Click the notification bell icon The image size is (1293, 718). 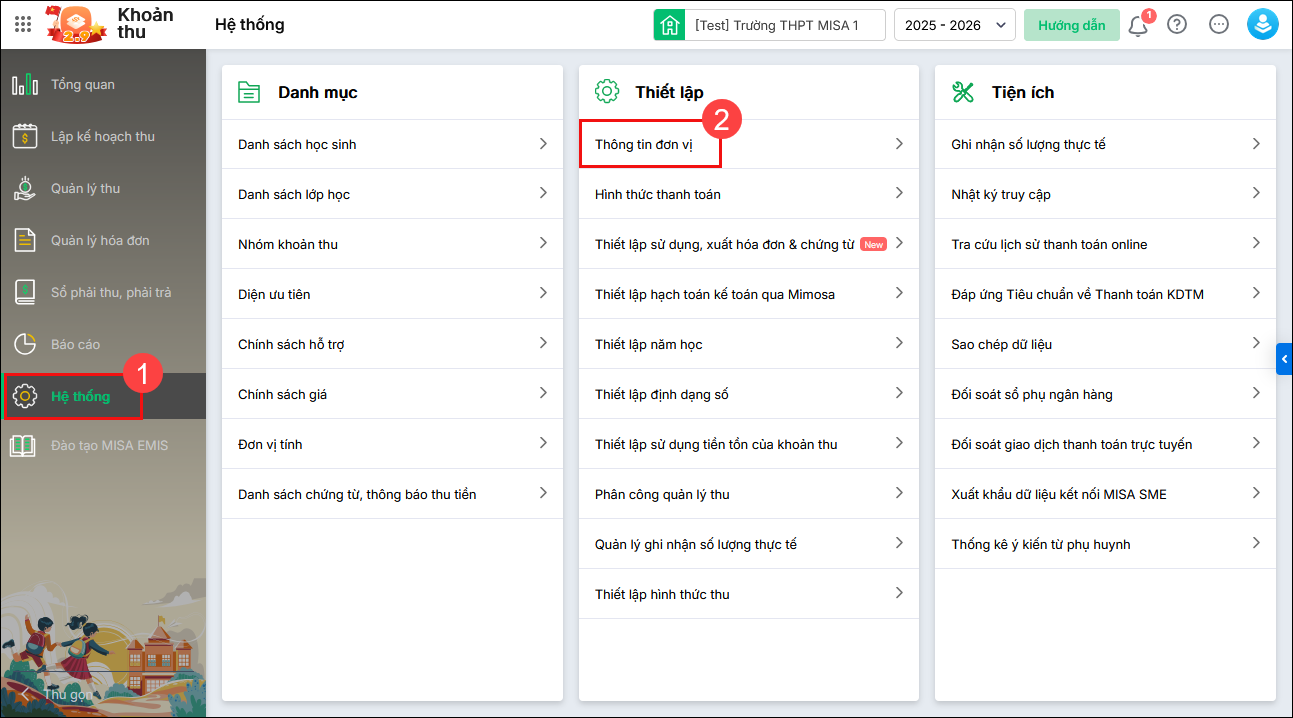[x=1137, y=26]
